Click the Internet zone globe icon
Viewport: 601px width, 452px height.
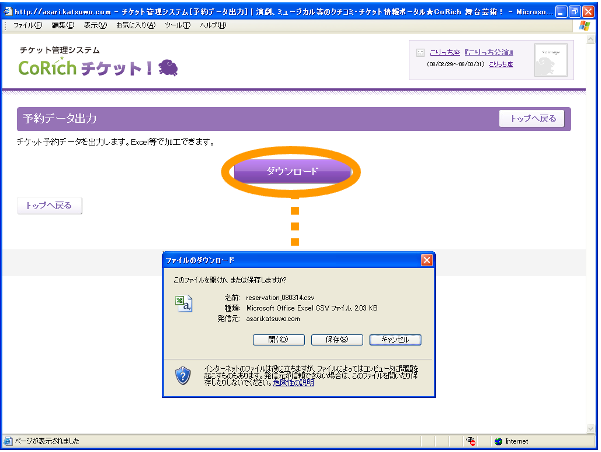tap(499, 441)
